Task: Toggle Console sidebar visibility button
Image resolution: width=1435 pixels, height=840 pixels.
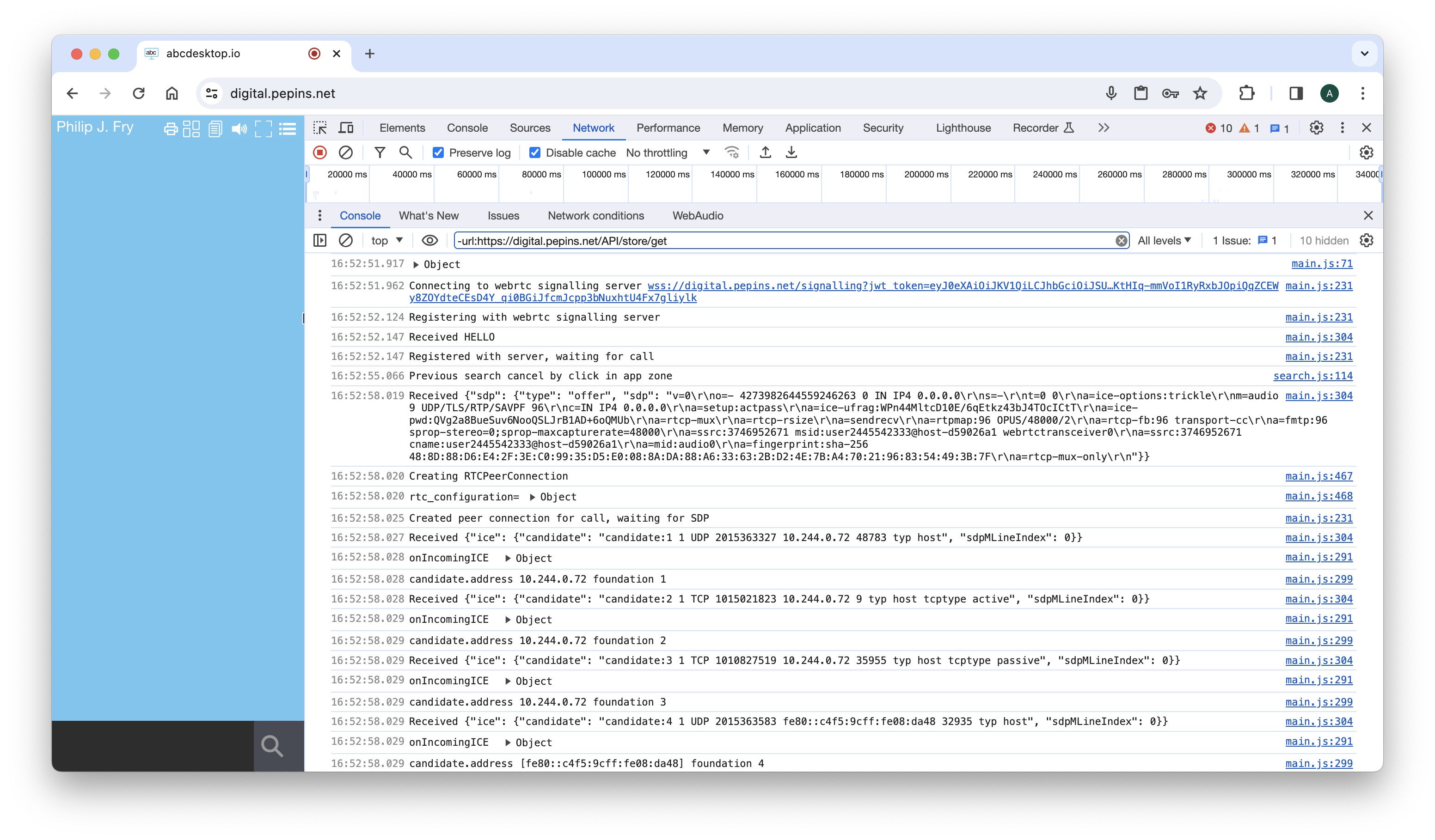Action: (320, 240)
